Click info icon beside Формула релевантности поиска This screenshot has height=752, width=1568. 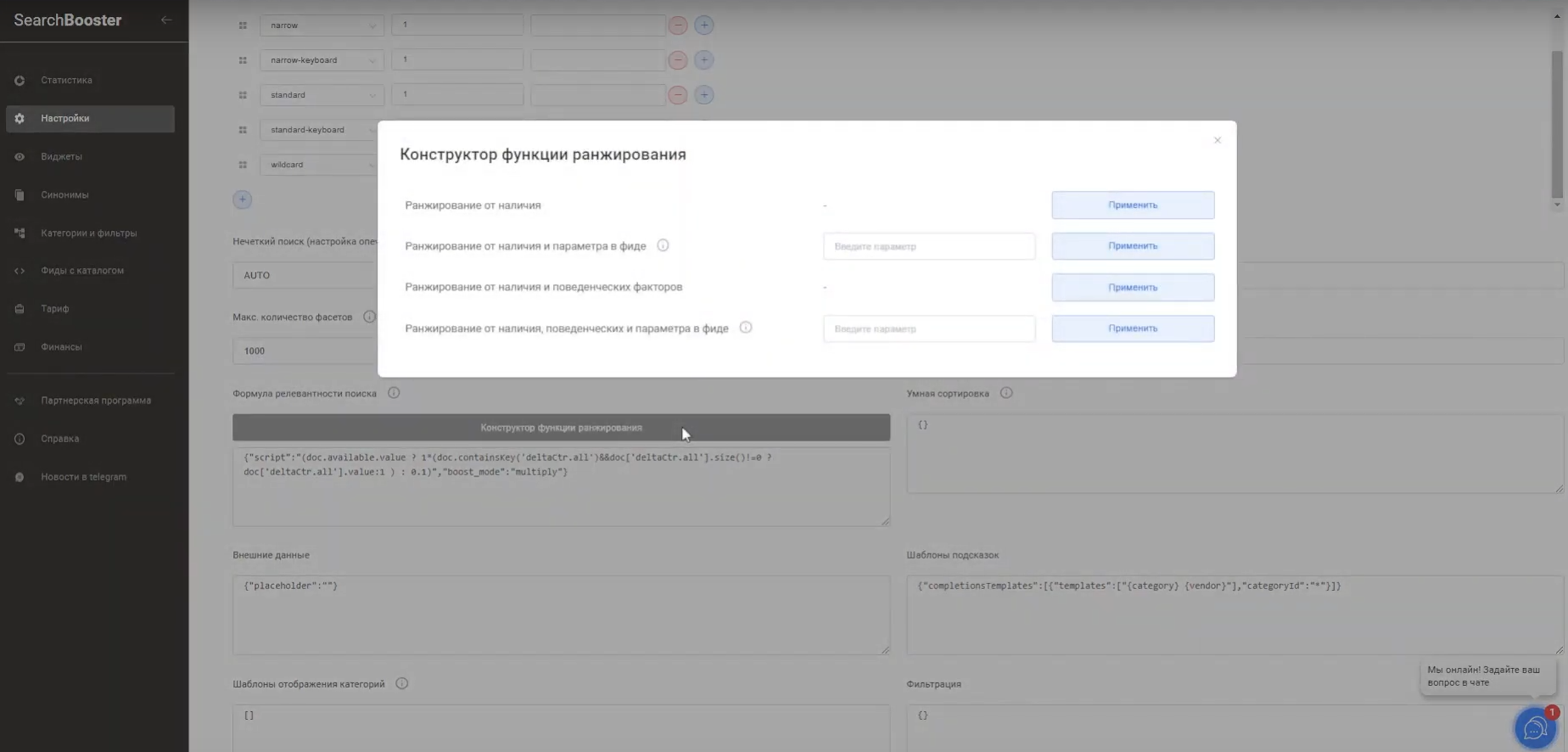[x=394, y=393]
